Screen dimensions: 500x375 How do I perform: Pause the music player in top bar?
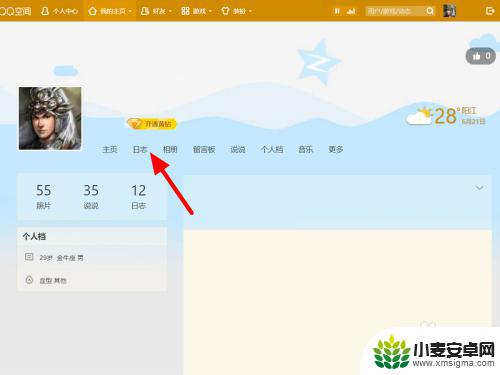337,11
